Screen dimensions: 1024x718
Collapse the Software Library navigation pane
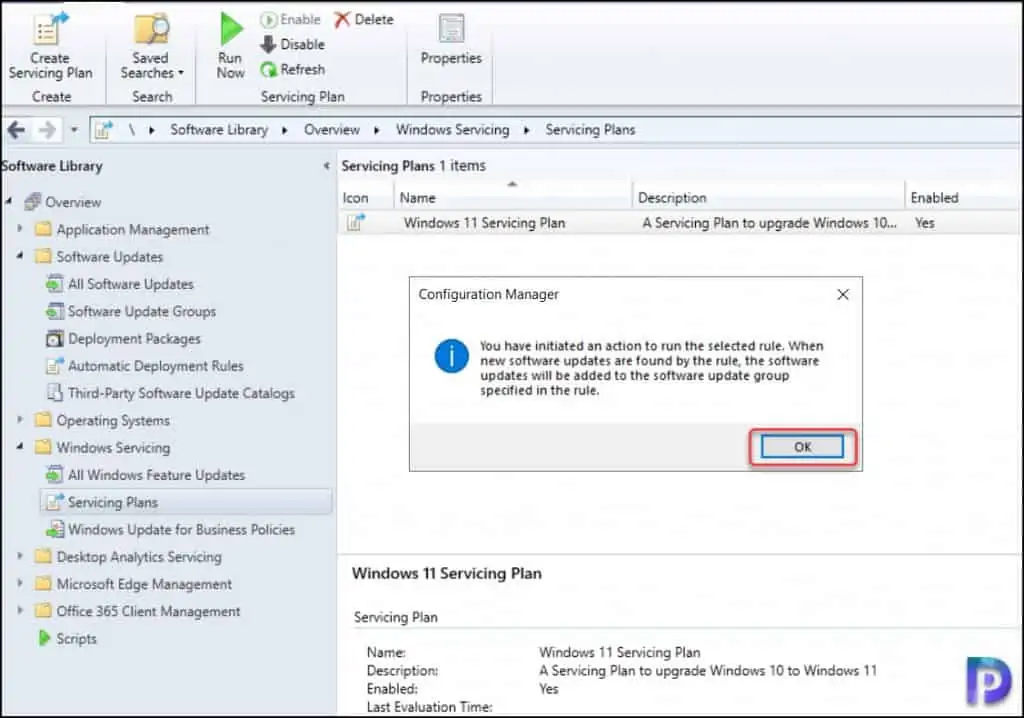click(327, 166)
